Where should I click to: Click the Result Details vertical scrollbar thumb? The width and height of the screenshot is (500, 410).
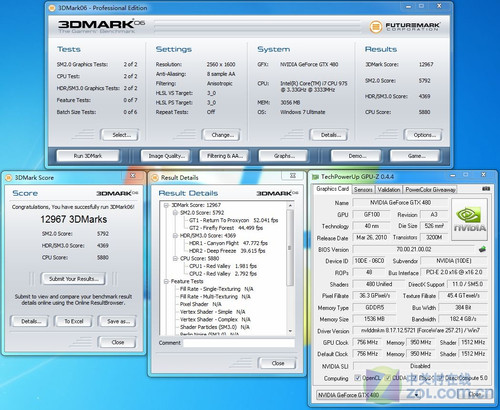(290, 247)
